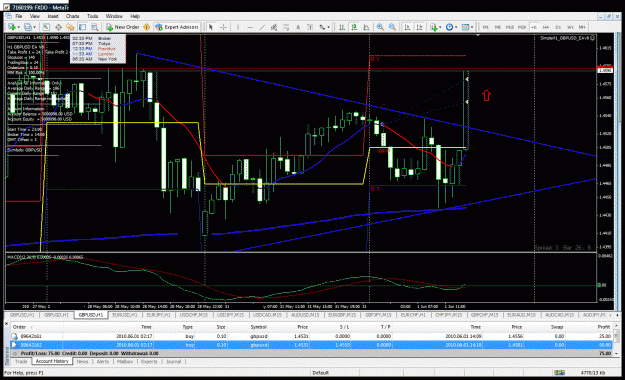Toggle Auto Scroll chart icon
The height and width of the screenshot is (380, 625).
[x=407, y=27]
